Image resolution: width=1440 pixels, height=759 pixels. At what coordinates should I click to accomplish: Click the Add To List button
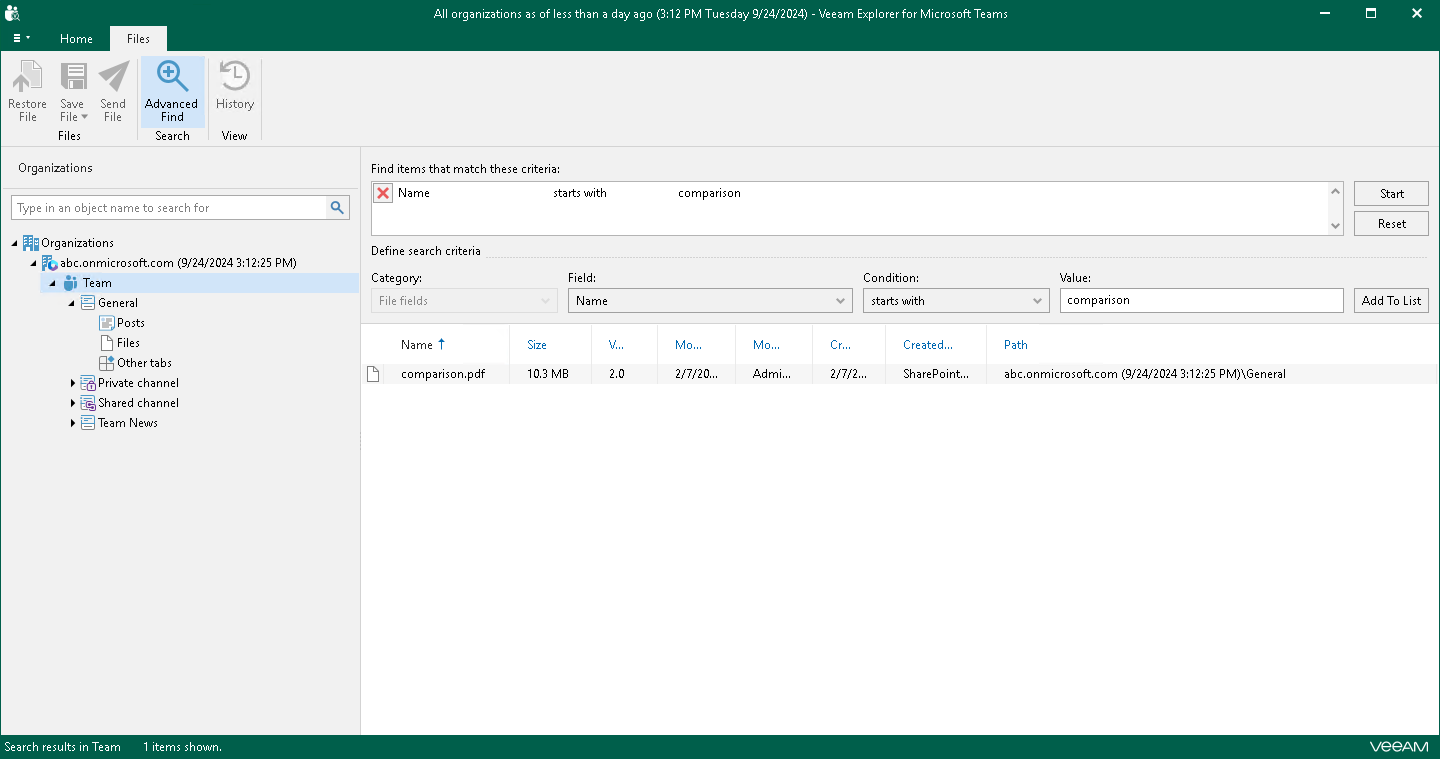(1390, 301)
